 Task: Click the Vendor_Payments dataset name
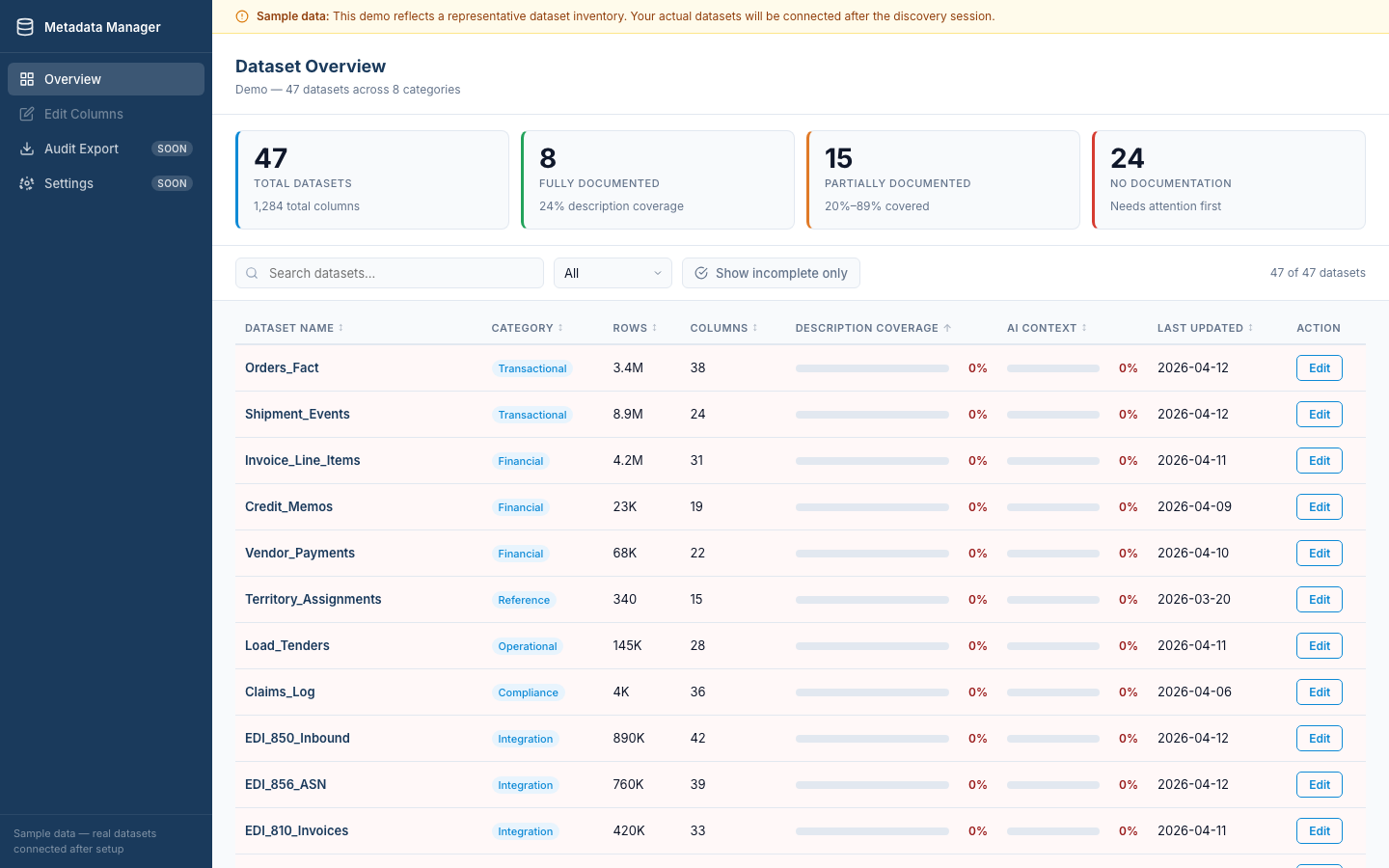pyautogui.click(x=300, y=553)
